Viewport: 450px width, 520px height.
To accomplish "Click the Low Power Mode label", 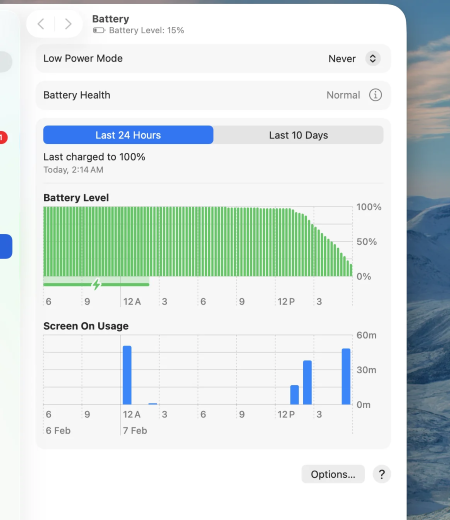I will coord(83,58).
